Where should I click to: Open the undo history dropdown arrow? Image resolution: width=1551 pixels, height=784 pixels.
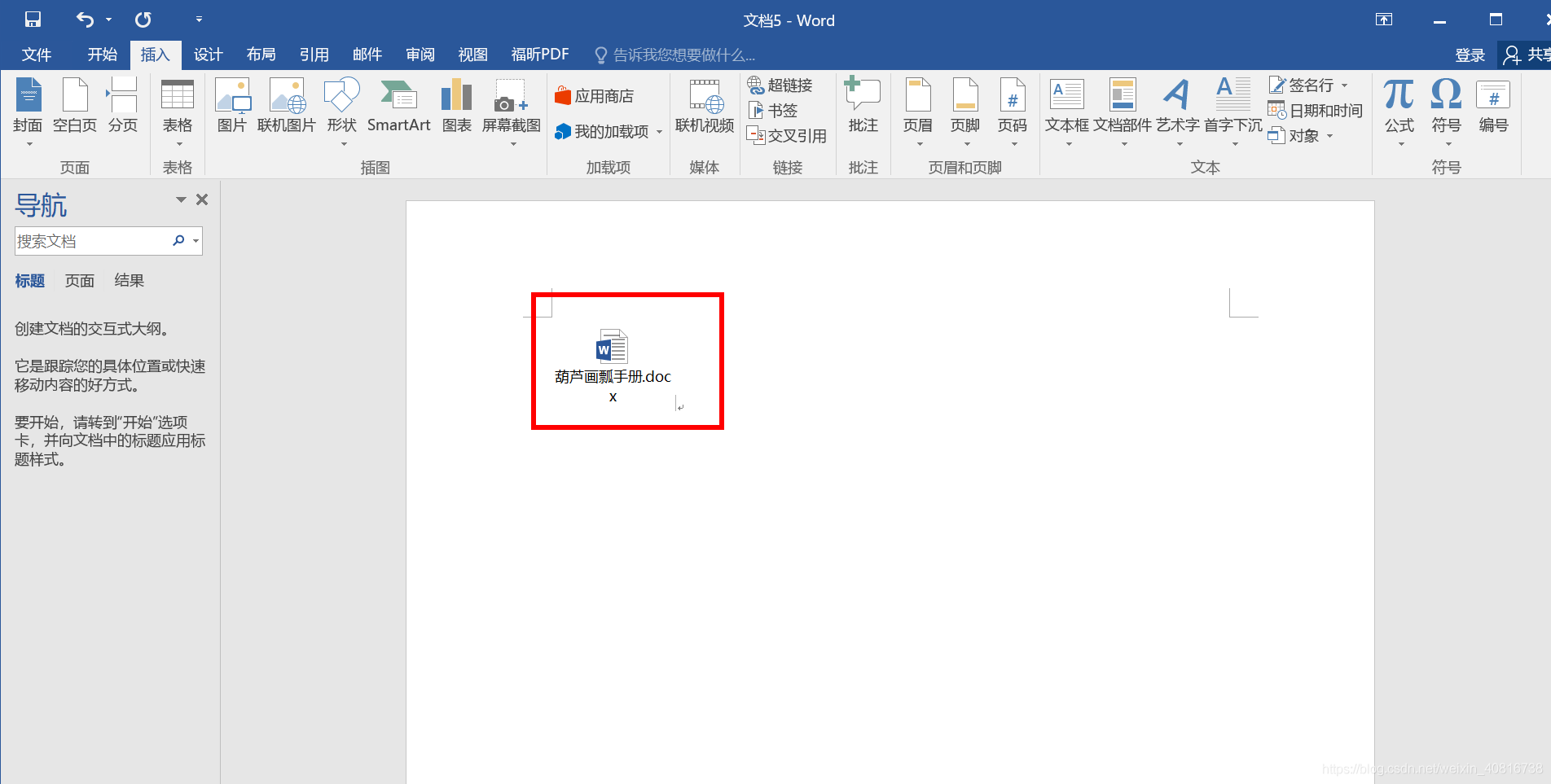point(108,20)
